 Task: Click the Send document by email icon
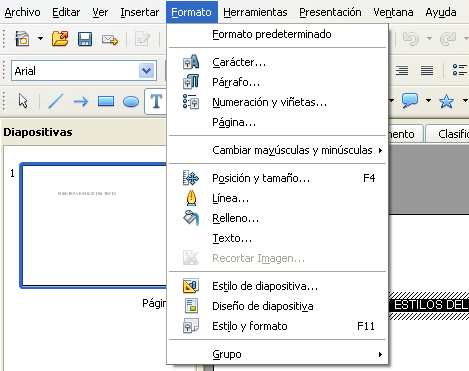pyautogui.click(x=110, y=40)
